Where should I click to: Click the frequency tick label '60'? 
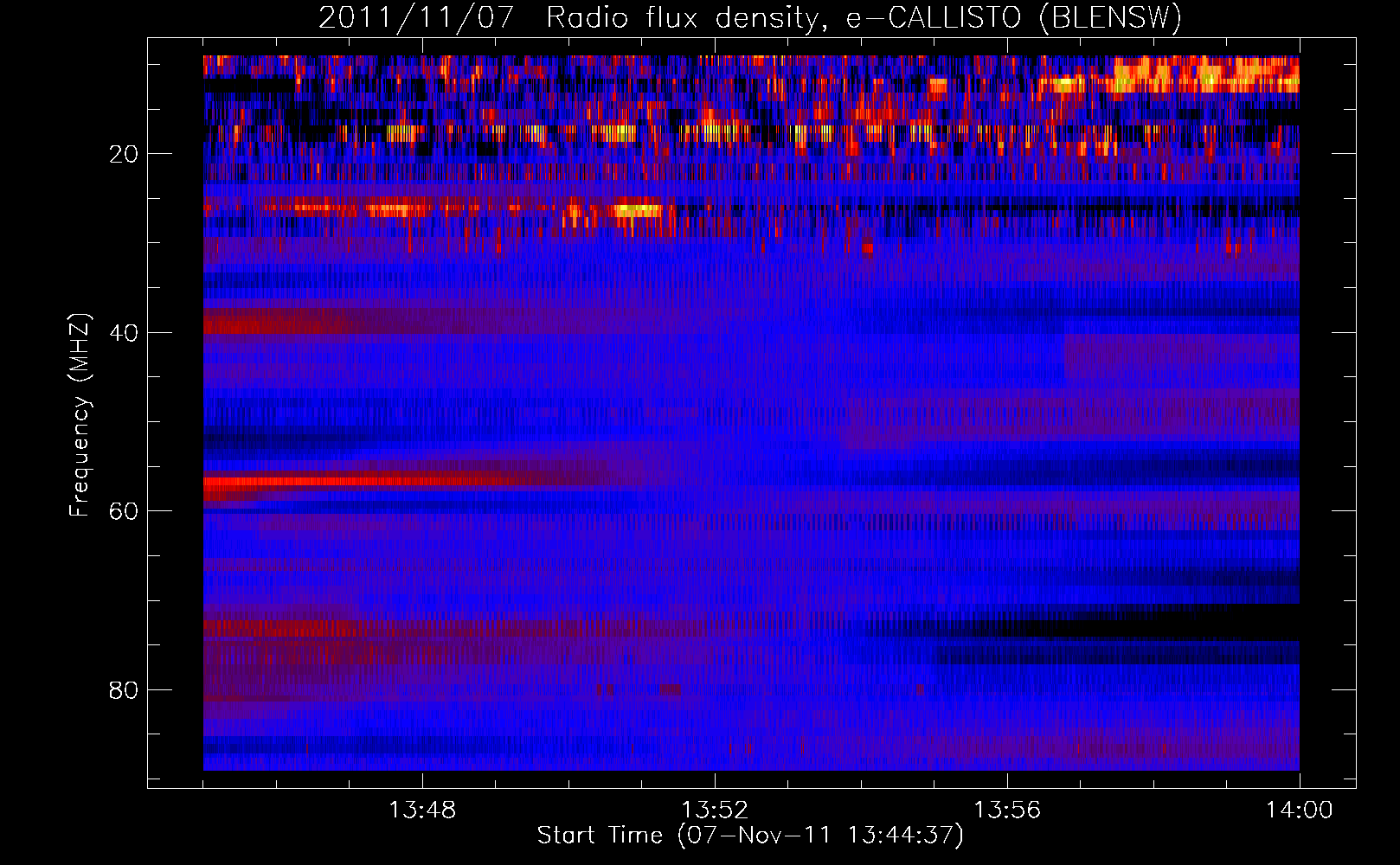point(124,511)
